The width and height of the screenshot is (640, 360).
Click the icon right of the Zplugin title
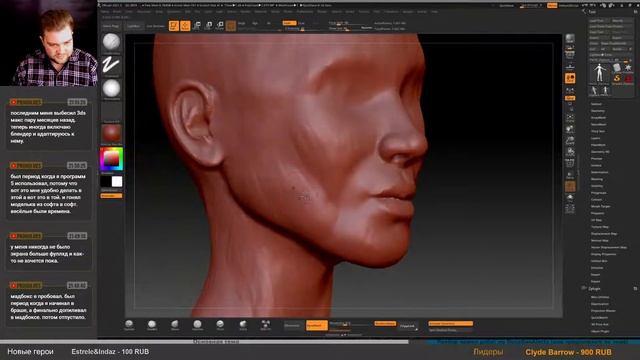click(x=636, y=289)
